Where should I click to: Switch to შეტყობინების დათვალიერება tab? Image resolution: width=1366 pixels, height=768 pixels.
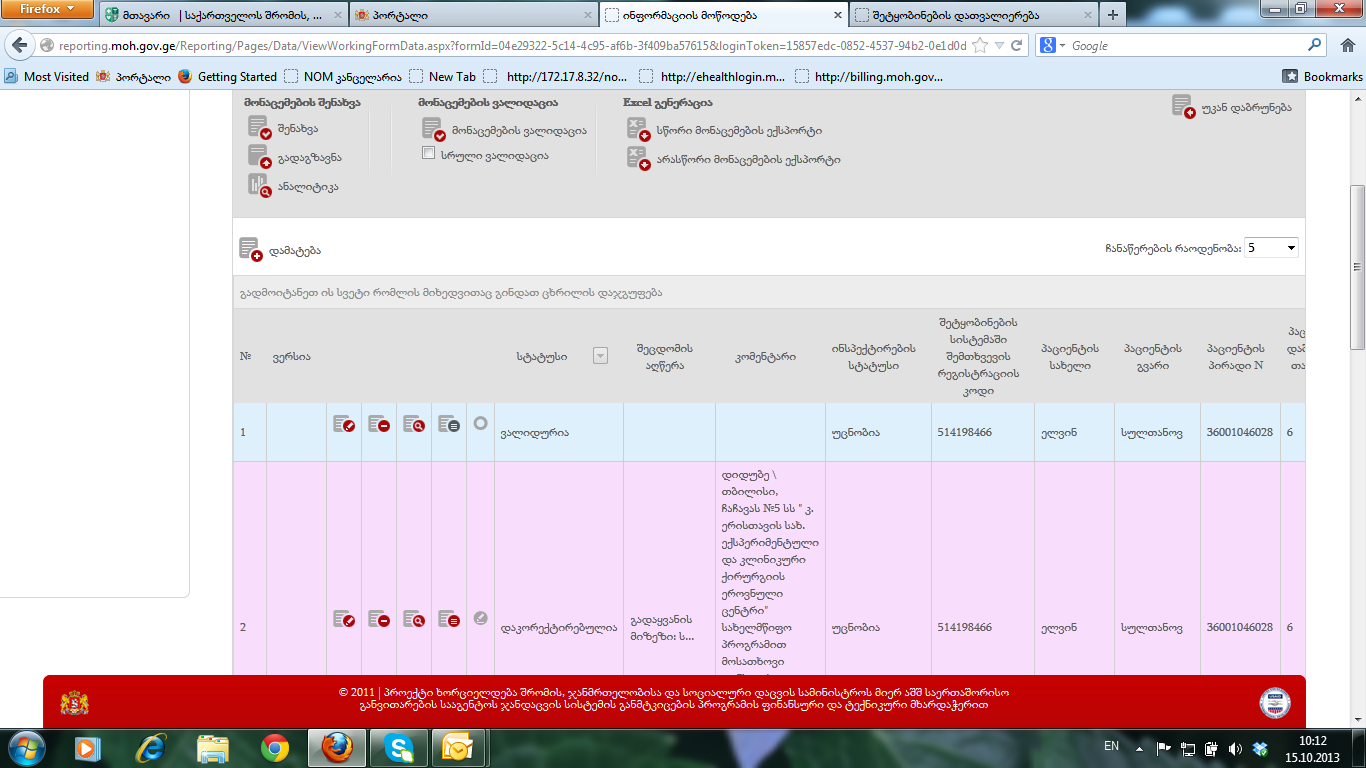[x=972, y=15]
